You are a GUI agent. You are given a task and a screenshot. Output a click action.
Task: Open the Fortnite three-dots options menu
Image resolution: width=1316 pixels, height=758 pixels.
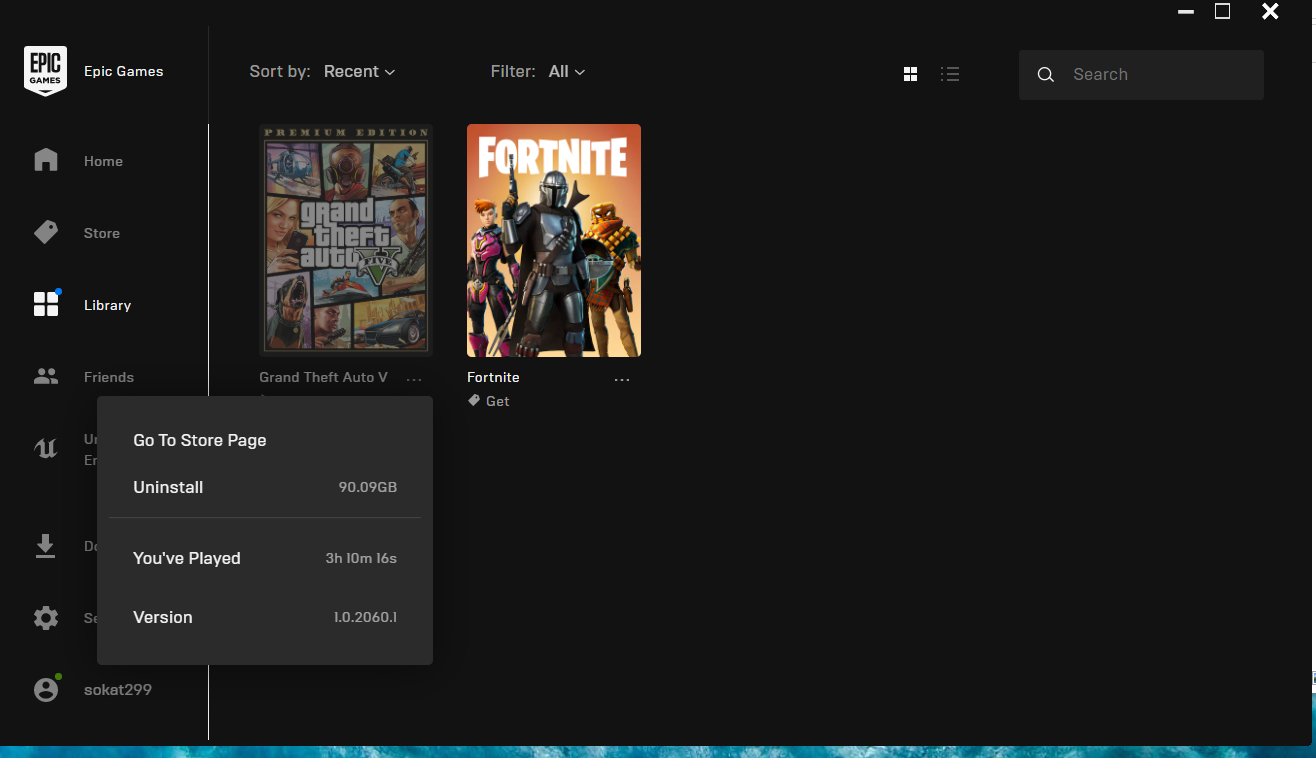622,379
